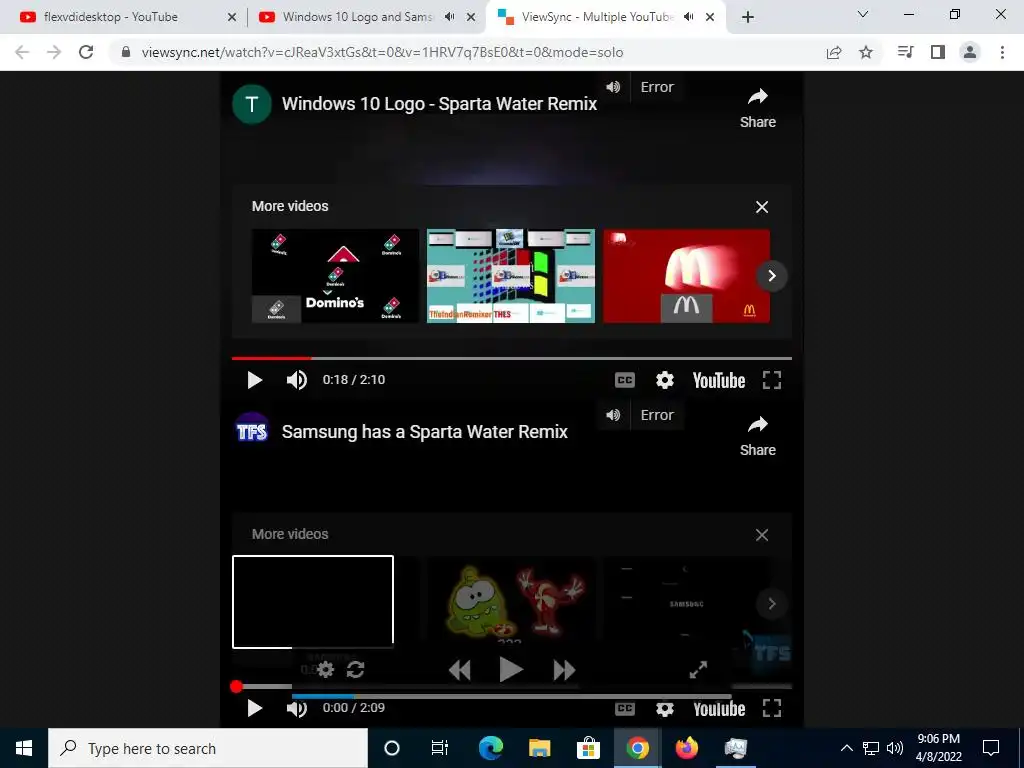Open the Om Nom green character suggested thumbnail
The height and width of the screenshot is (768, 1024).
tap(511, 602)
